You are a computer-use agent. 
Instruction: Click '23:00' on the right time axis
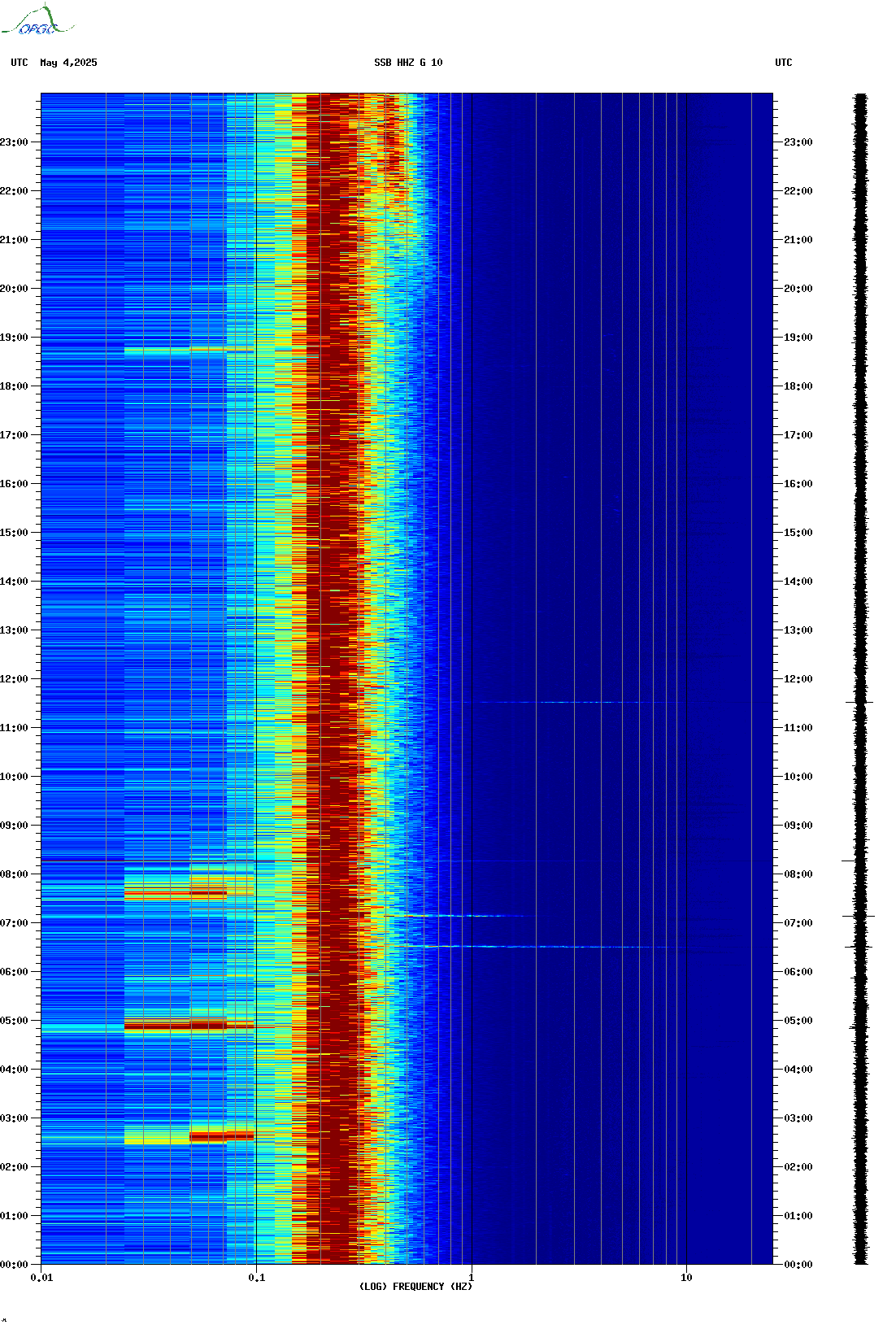click(798, 142)
